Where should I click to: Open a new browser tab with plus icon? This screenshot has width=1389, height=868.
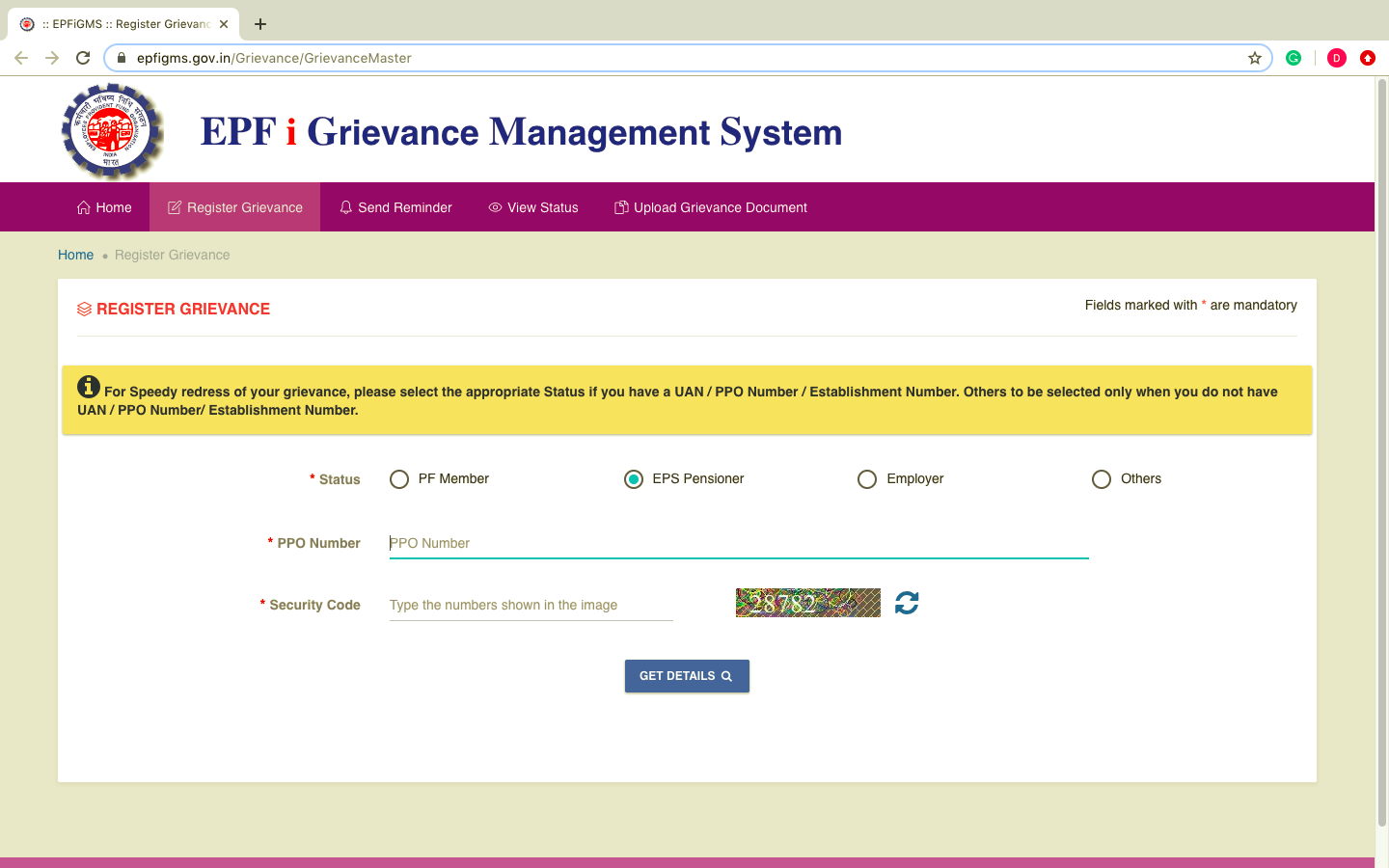coord(260,24)
